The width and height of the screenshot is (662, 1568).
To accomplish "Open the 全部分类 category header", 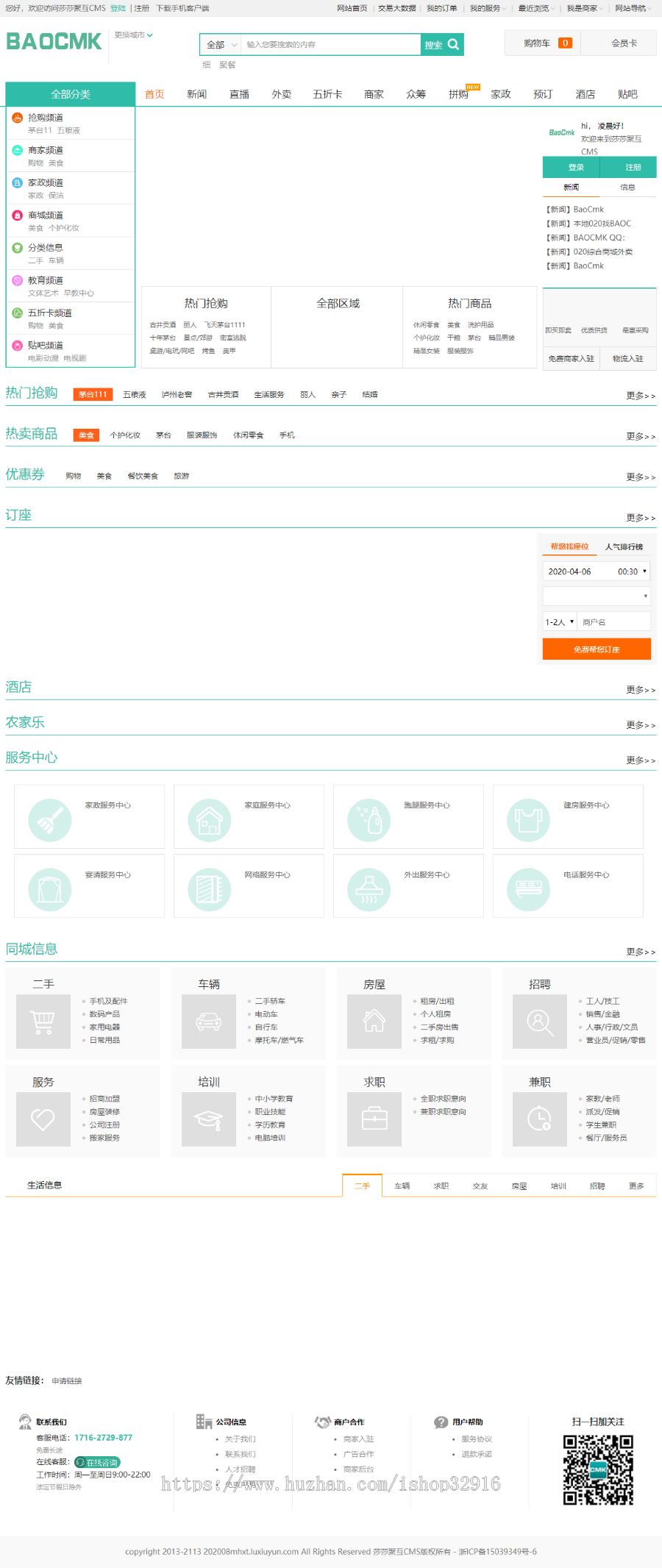I will (x=71, y=94).
